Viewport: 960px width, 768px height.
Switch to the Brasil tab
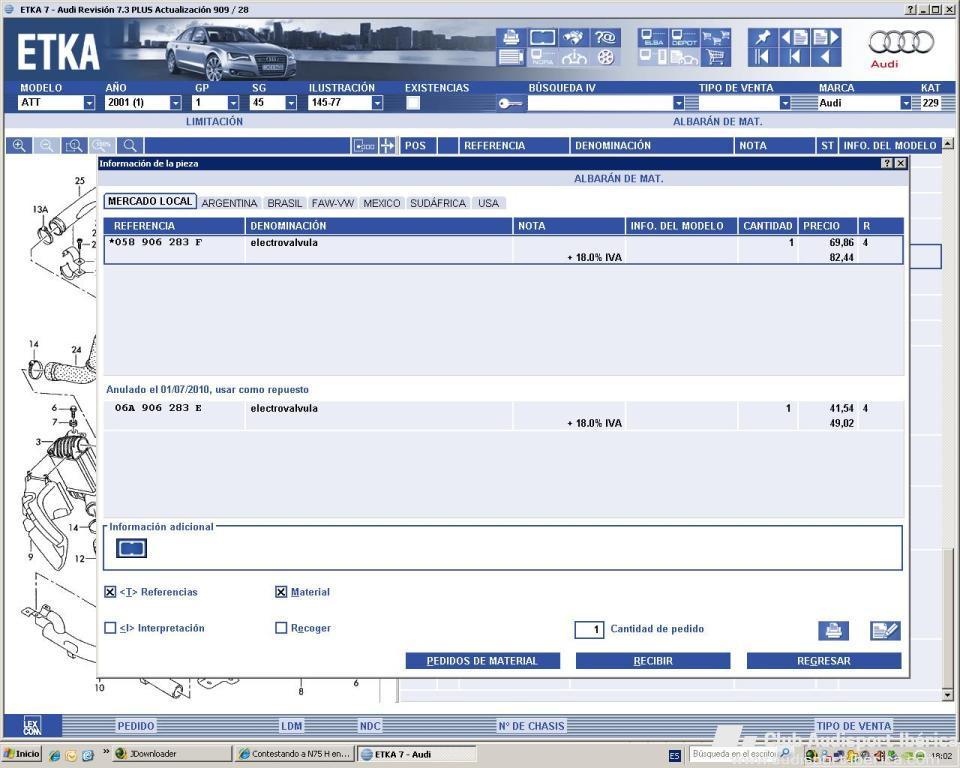(285, 203)
